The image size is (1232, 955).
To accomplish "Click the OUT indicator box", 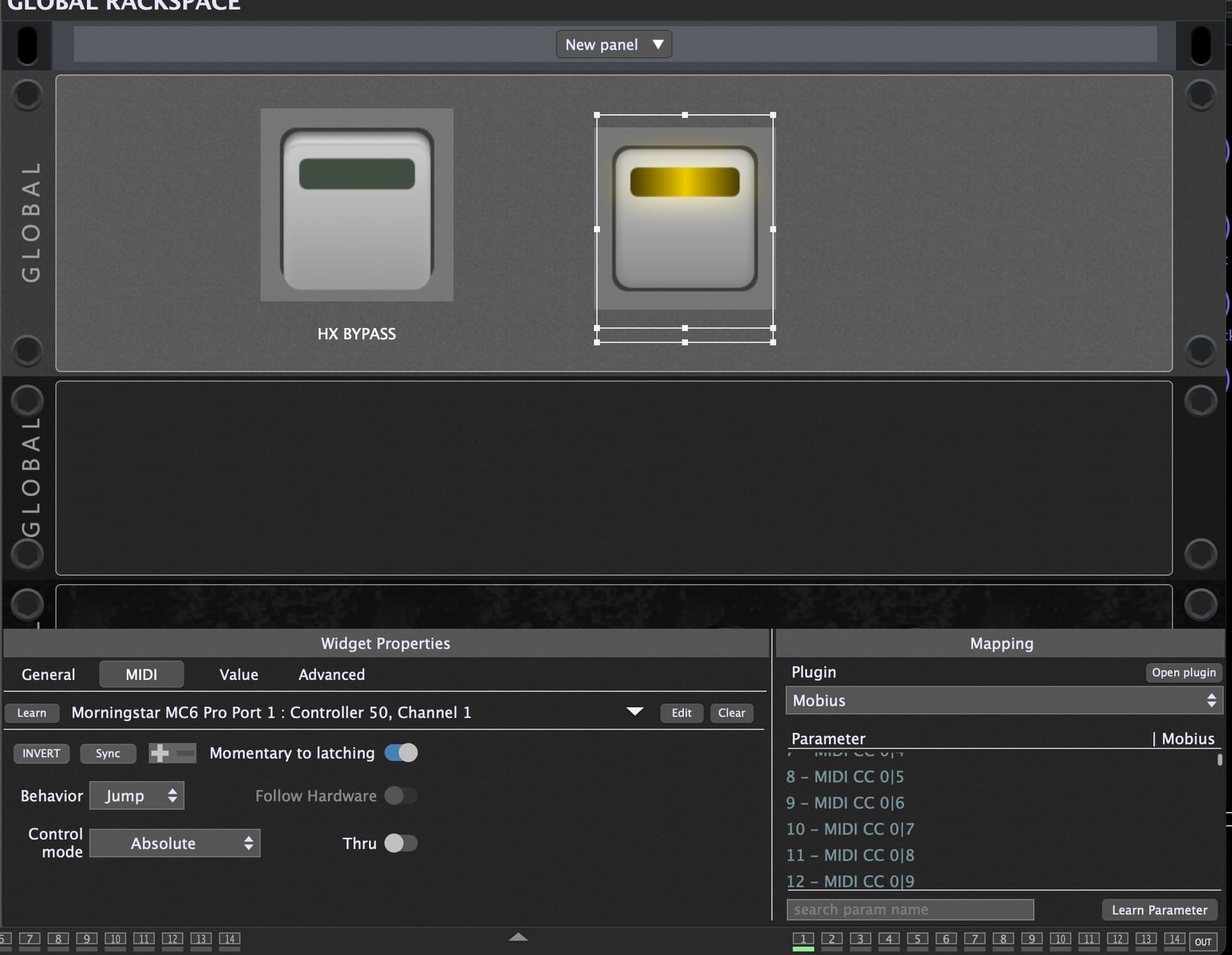I will (1203, 942).
